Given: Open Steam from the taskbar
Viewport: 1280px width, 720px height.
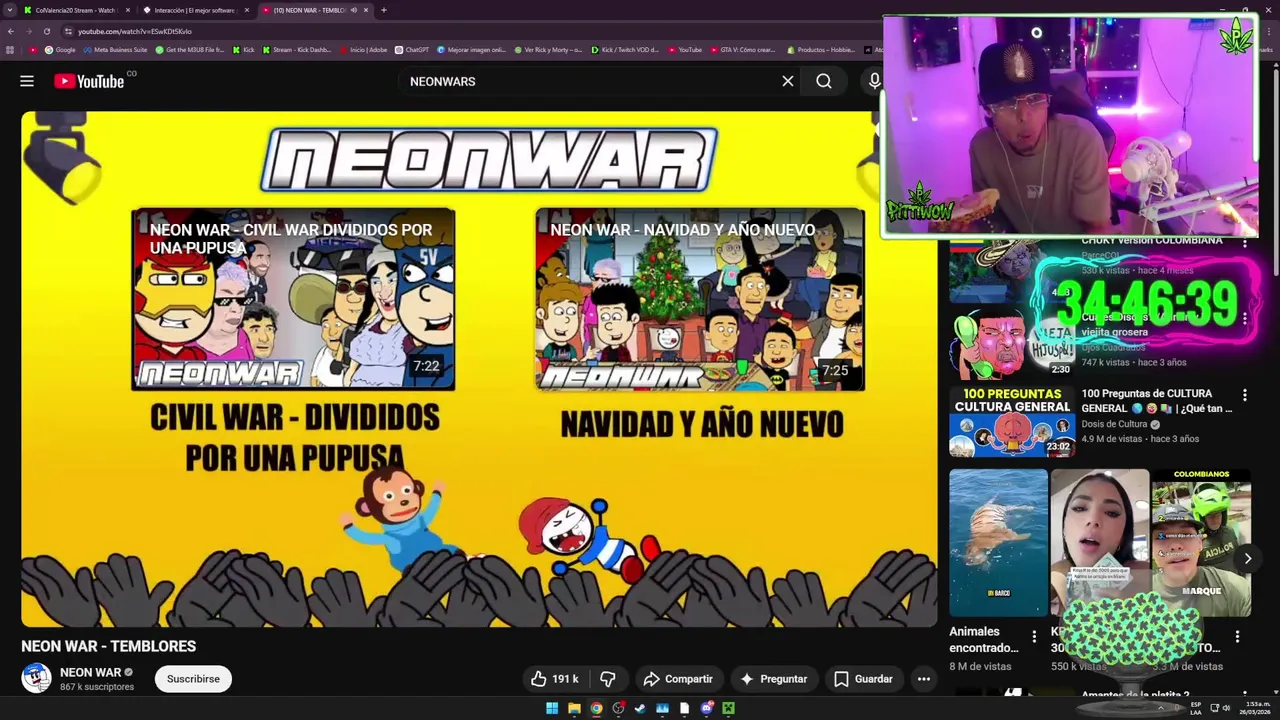Looking at the screenshot, I should [x=640, y=708].
